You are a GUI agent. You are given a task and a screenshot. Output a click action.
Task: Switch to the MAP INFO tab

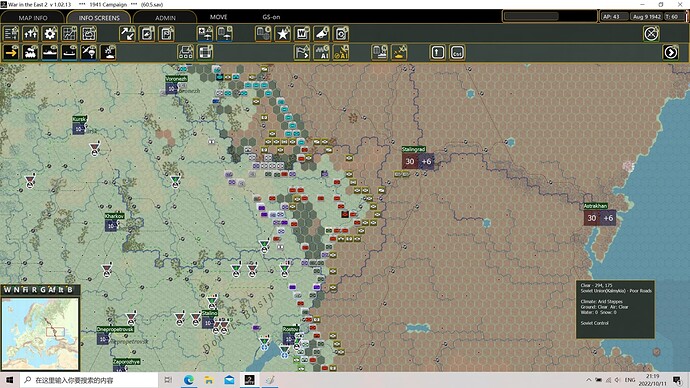(x=33, y=18)
